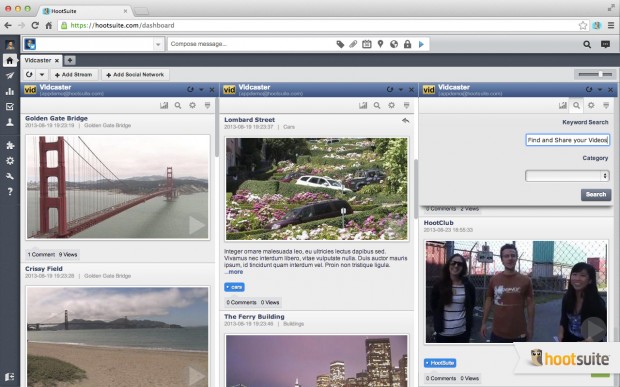Image resolution: width=620 pixels, height=387 pixels.
Task: Click the tag icon in compose bar
Action: click(x=340, y=44)
